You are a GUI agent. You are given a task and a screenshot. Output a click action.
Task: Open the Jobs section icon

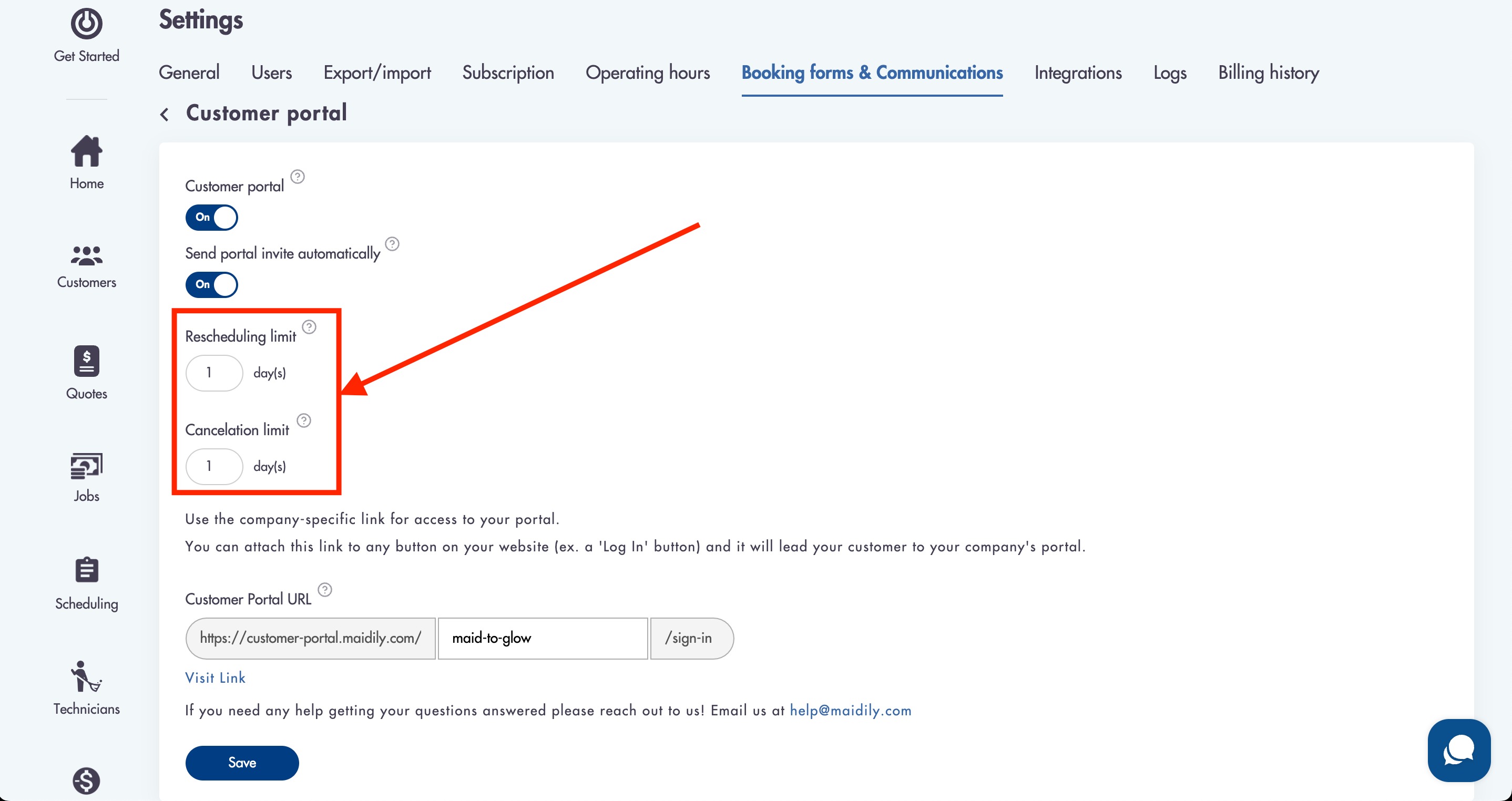click(x=86, y=467)
